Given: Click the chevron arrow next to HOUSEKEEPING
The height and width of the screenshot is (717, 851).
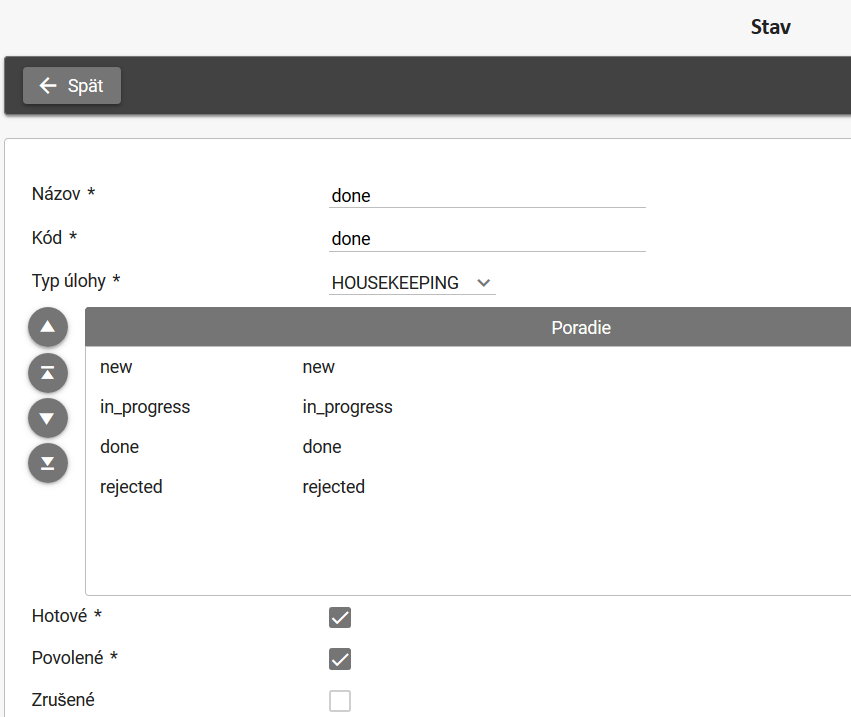Looking at the screenshot, I should coord(484,283).
